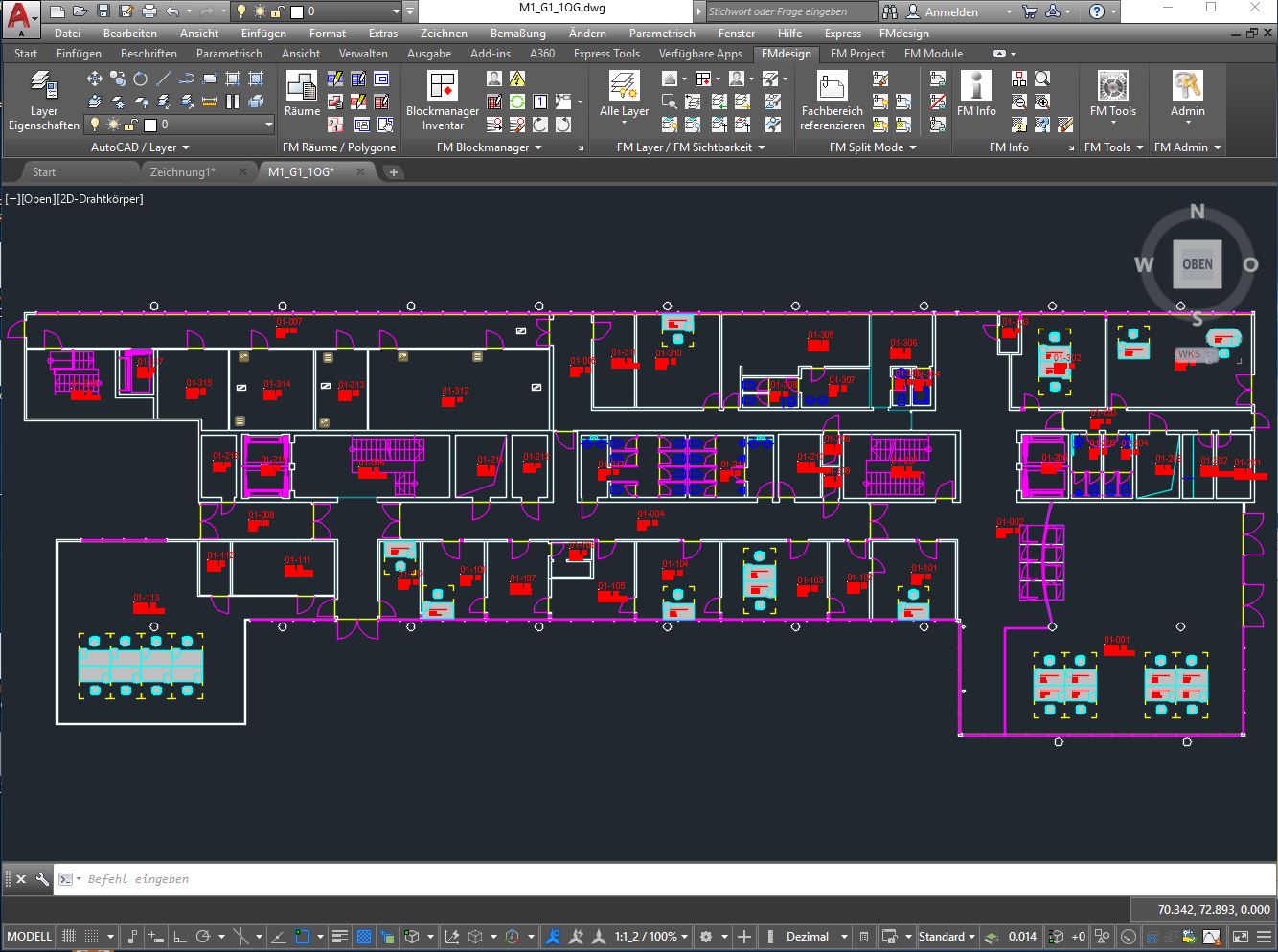Click the new drawing tab plus button
Image resolution: width=1278 pixels, height=952 pixels.
[393, 172]
